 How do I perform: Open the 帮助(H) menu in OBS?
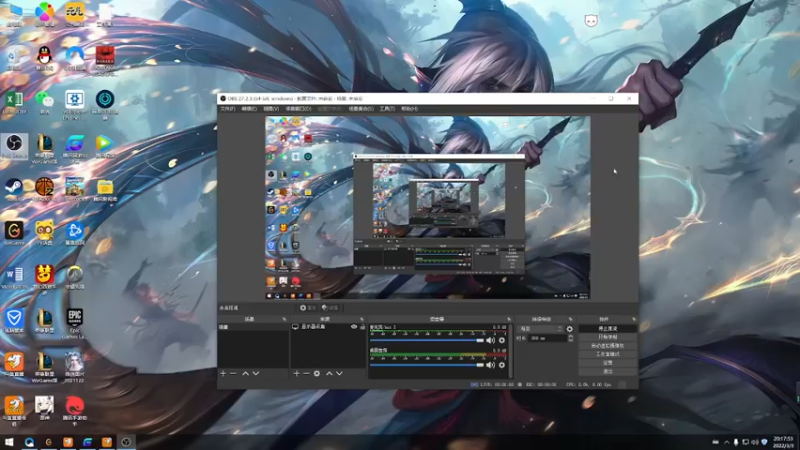[409, 109]
